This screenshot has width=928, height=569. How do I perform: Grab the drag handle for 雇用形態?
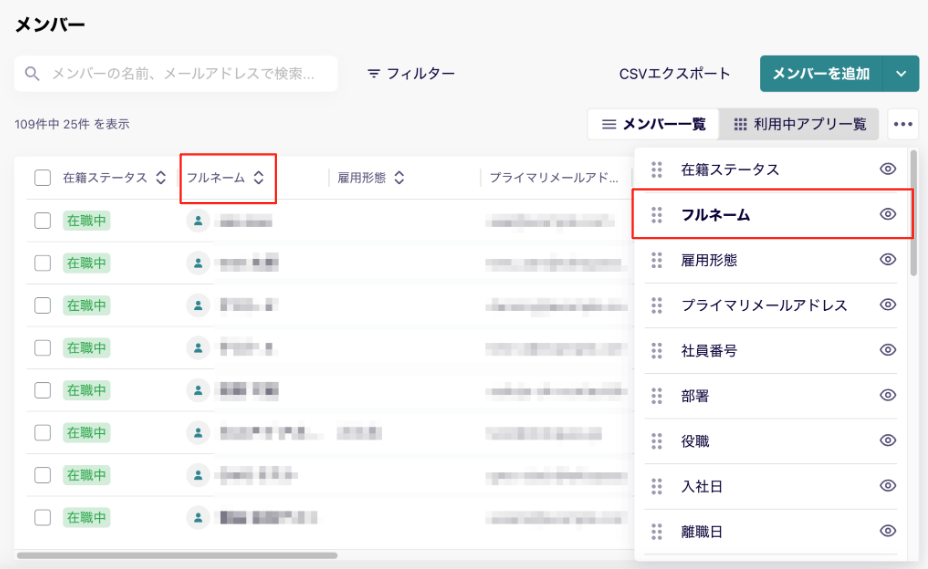(x=656, y=260)
